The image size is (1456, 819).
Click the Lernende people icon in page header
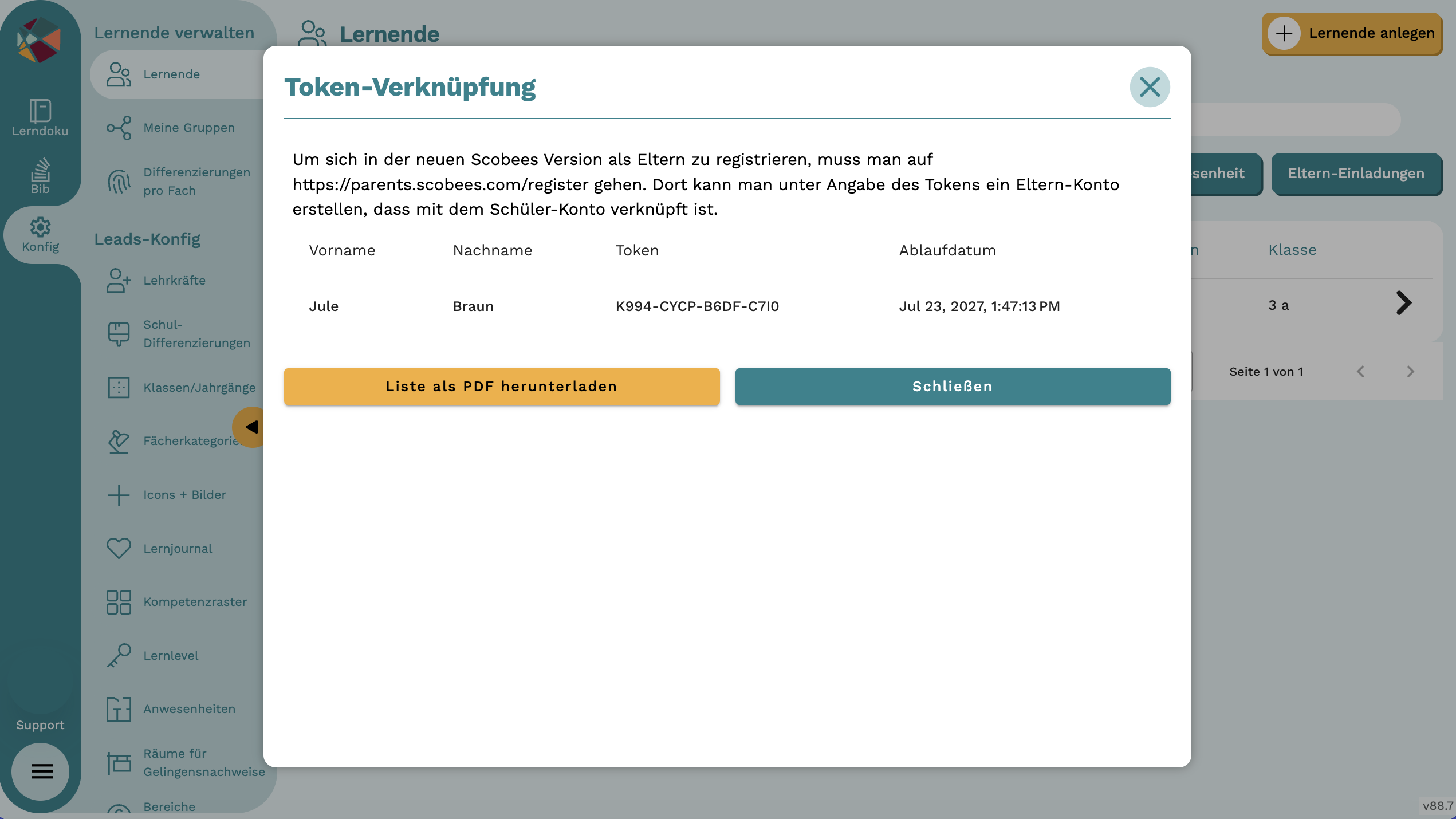[312, 33]
